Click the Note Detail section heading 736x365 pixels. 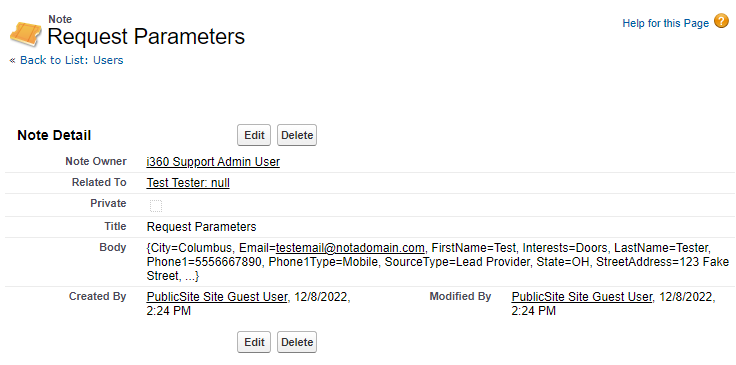(54, 136)
